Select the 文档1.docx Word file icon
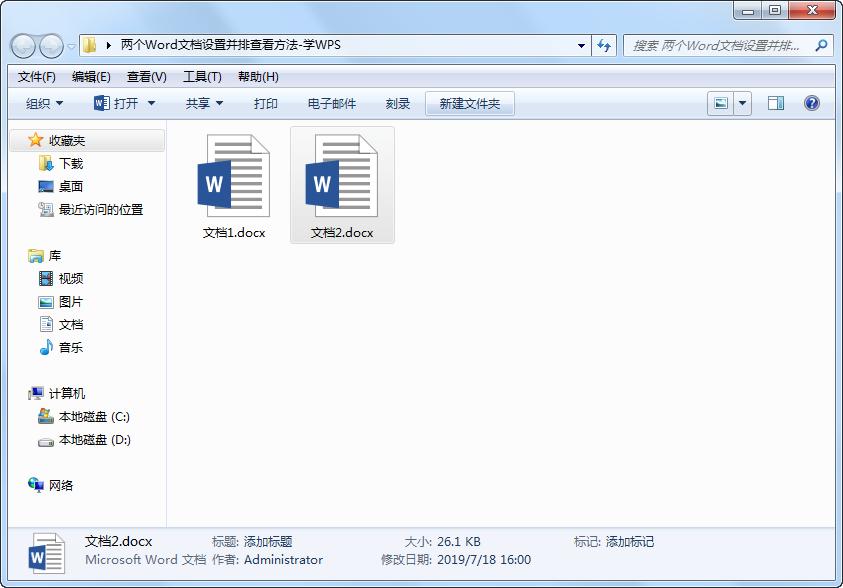 click(234, 176)
